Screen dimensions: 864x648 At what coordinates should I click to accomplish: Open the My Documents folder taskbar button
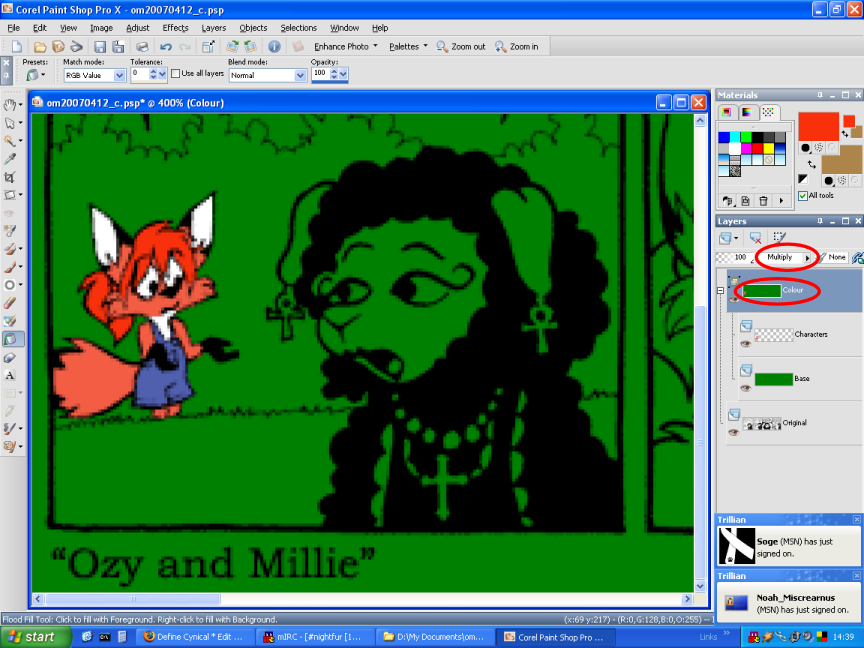(435, 637)
